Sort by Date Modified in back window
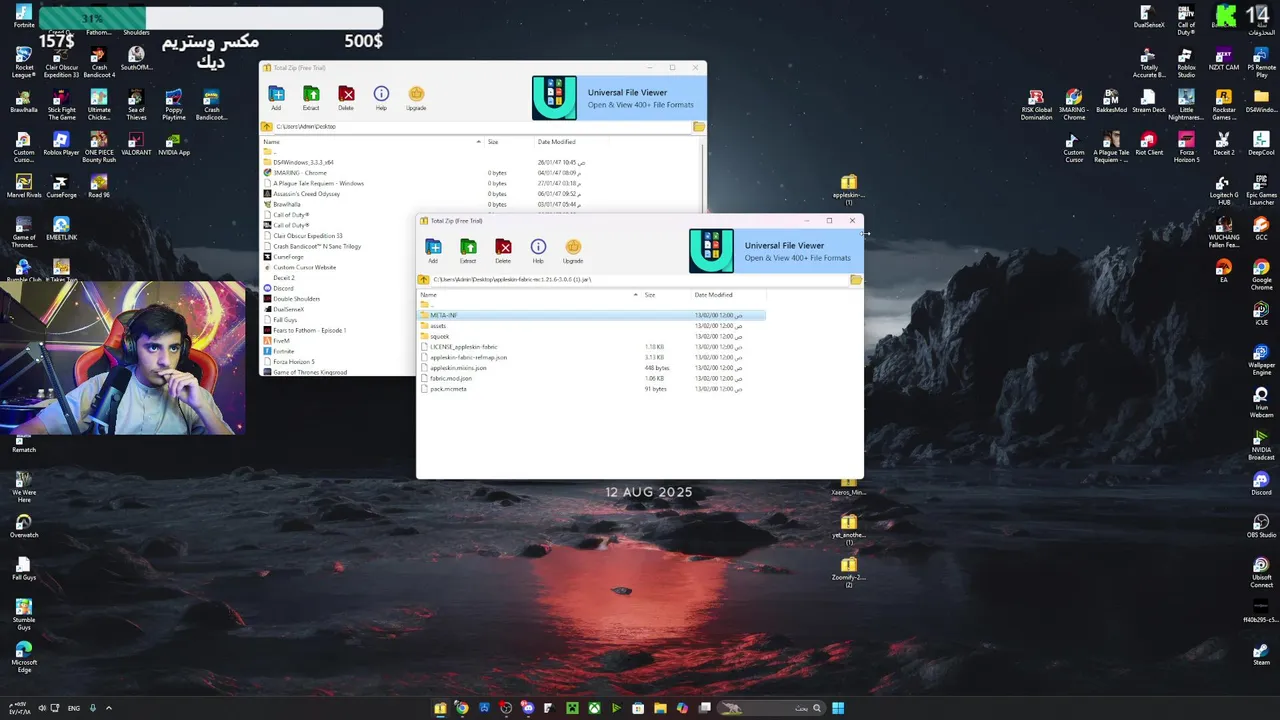 [572, 142]
